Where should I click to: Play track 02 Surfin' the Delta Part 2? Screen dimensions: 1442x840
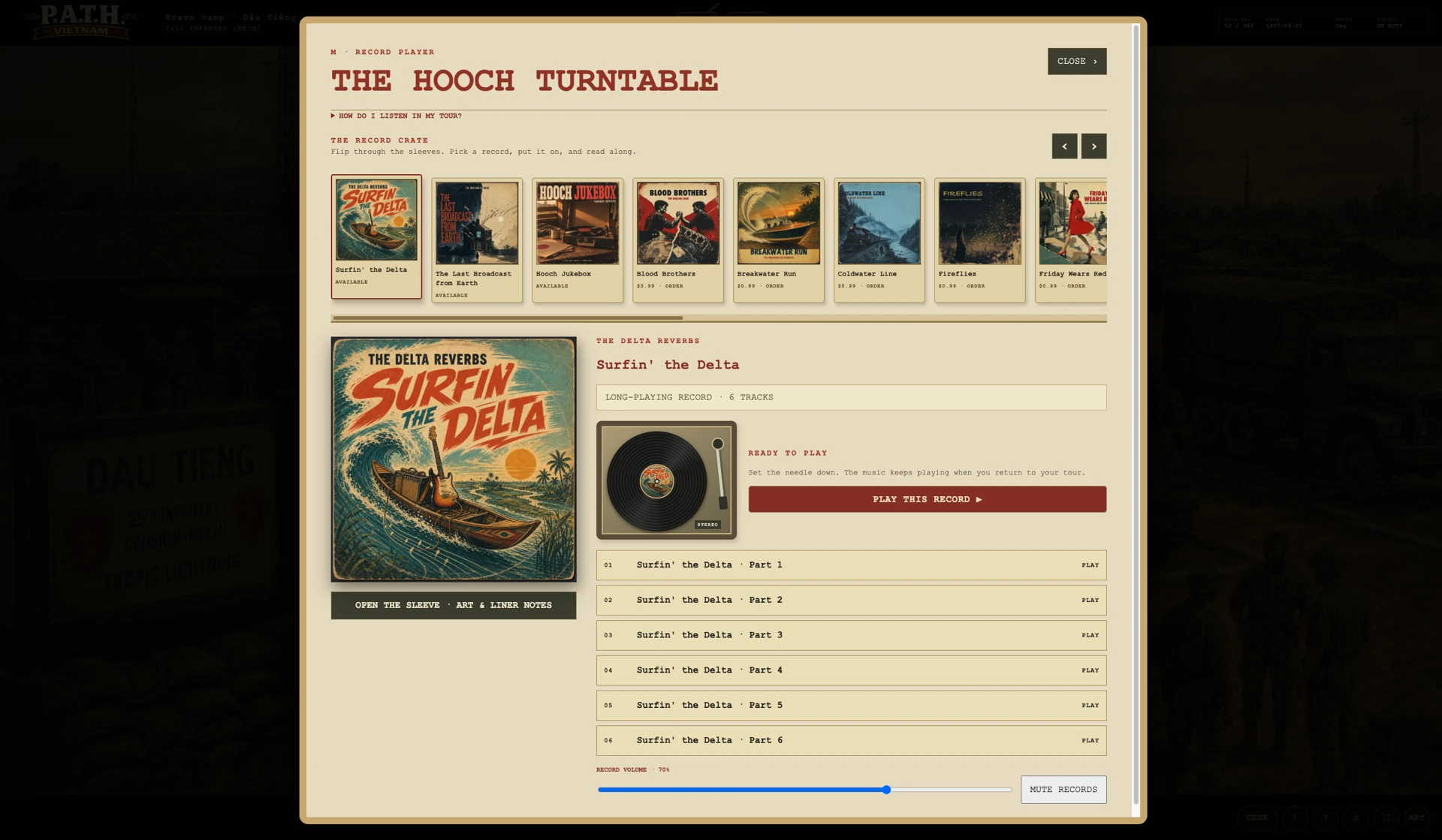[852, 601]
